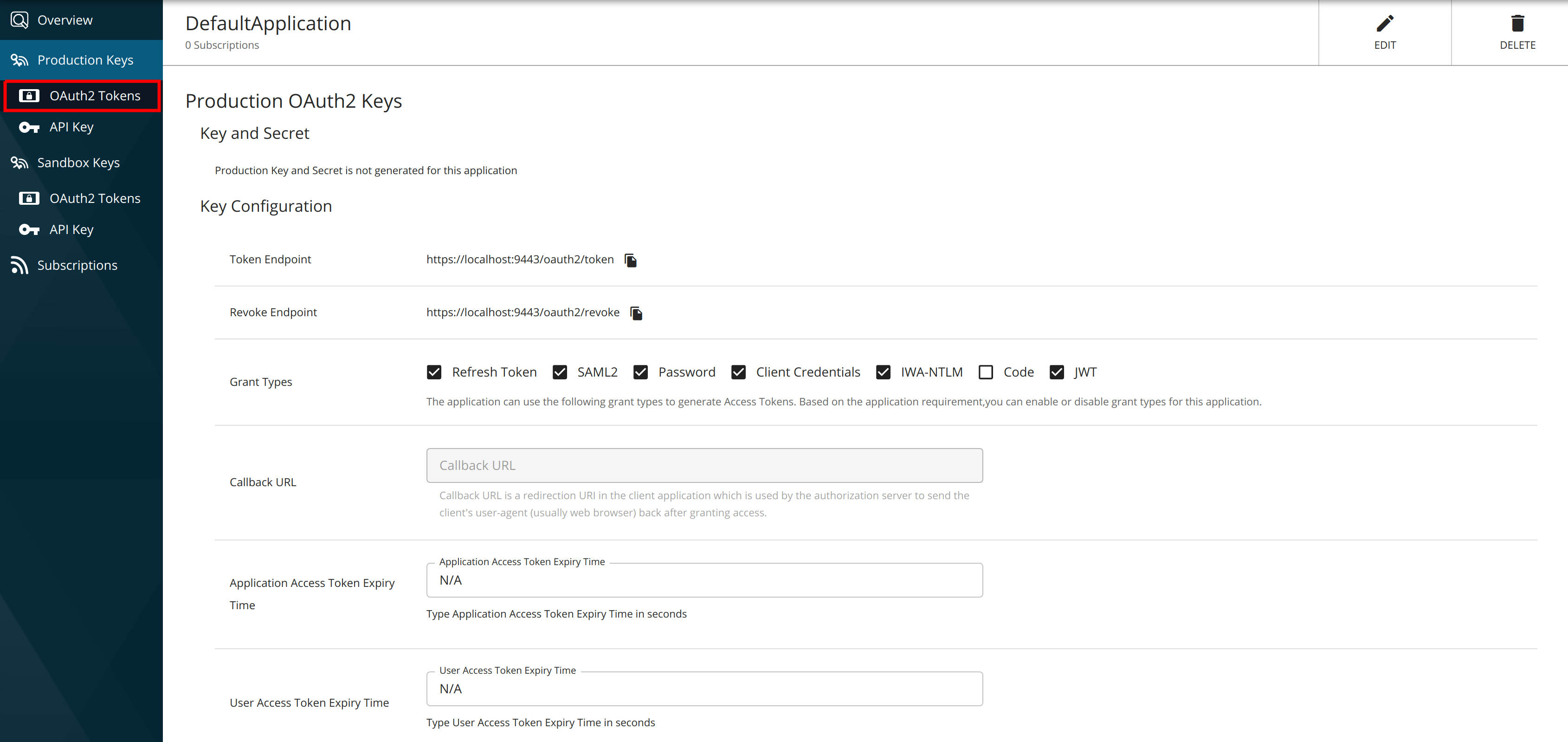Click the EDIT button for DefaultApplication
The image size is (1568, 742).
pyautogui.click(x=1385, y=33)
